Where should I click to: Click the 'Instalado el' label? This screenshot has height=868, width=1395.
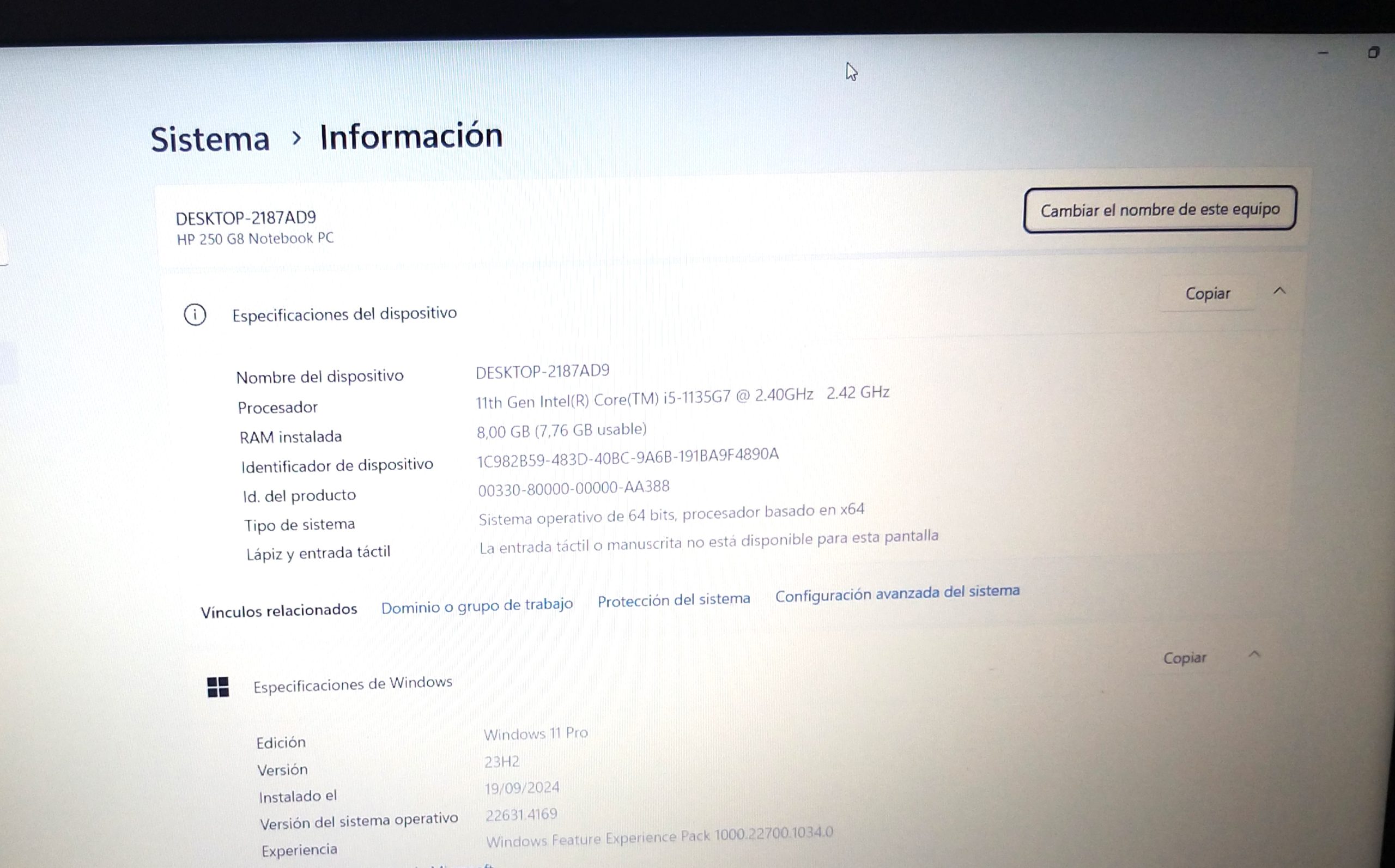(298, 797)
